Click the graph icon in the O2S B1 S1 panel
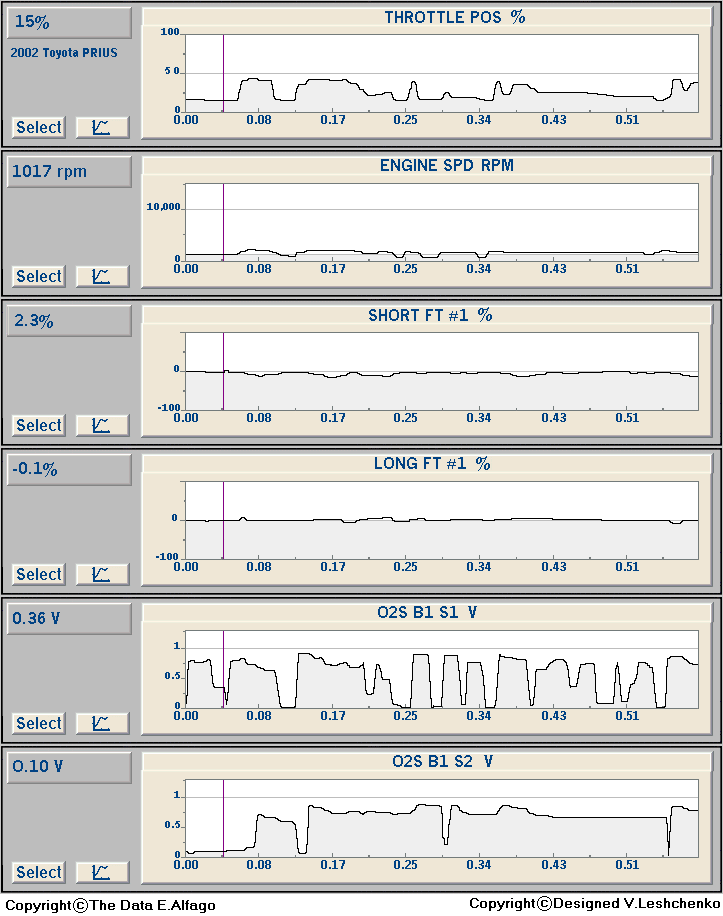Image resolution: width=723 pixels, height=916 pixels. coord(102,723)
